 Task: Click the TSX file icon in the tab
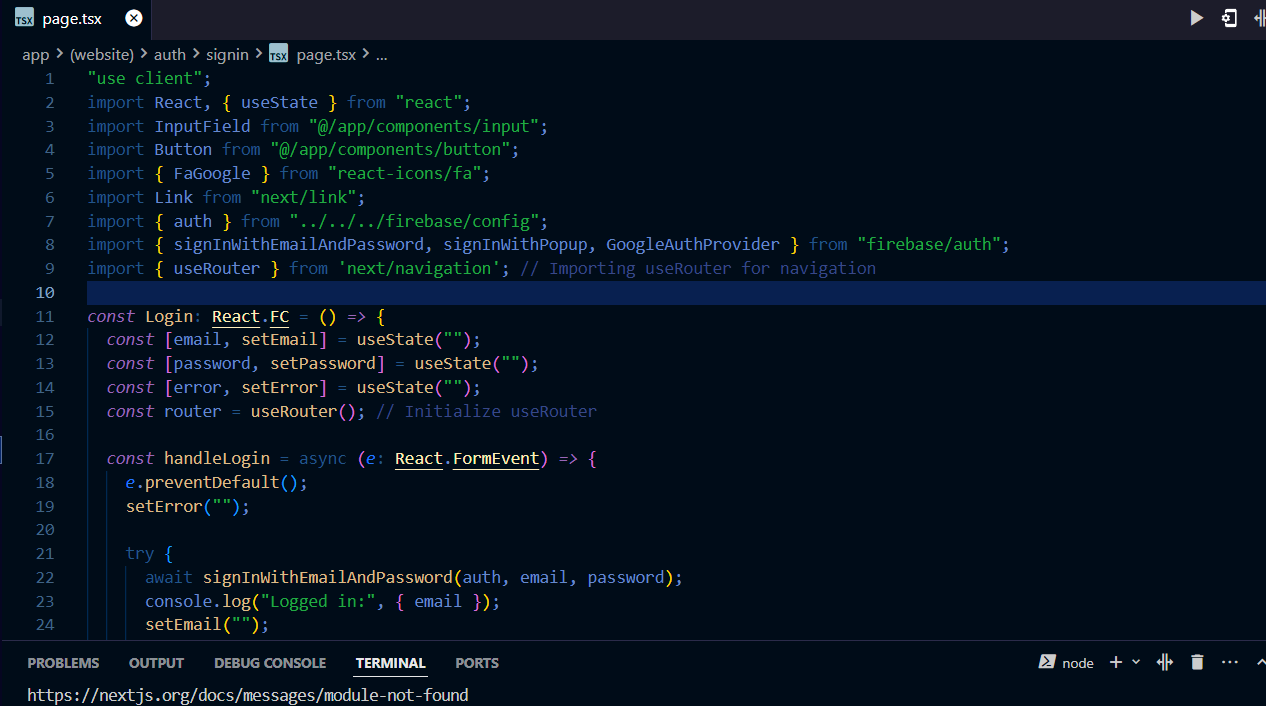tap(24, 18)
